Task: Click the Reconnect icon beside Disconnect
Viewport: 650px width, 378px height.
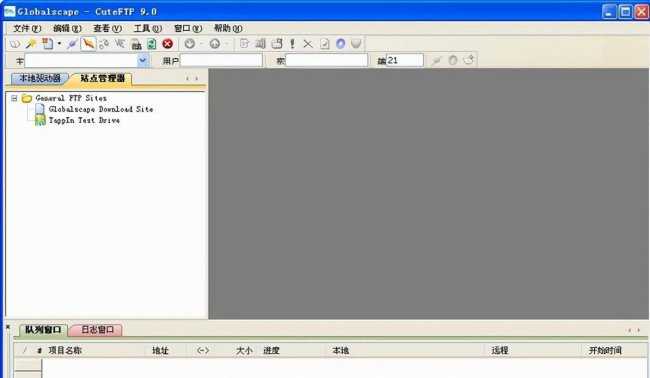Action: point(104,44)
